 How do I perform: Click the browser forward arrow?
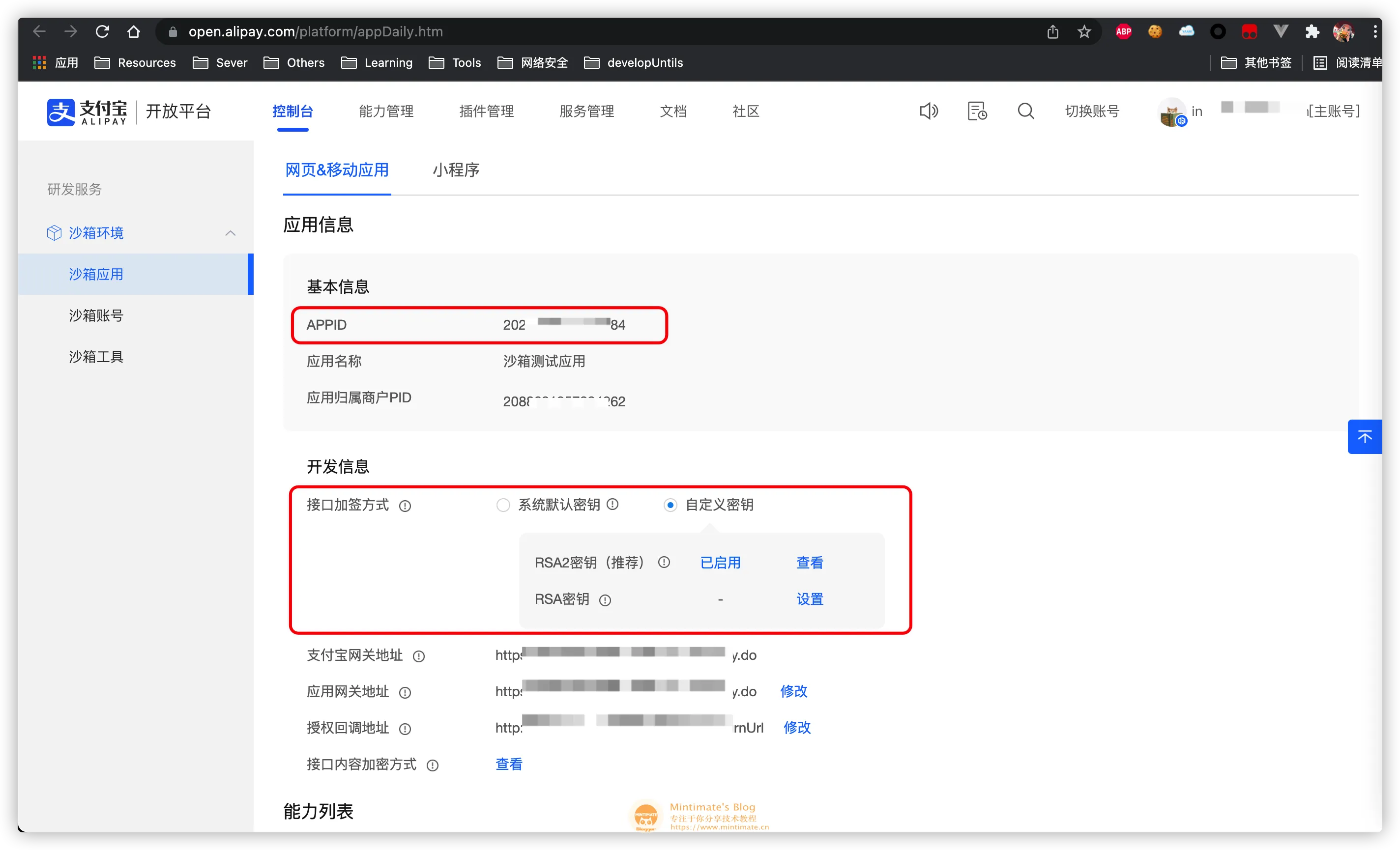coord(70,31)
